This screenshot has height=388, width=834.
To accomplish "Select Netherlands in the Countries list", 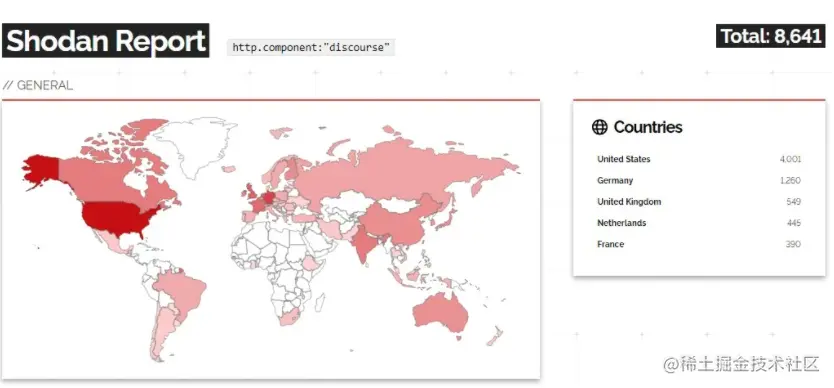I will pyautogui.click(x=621, y=223).
